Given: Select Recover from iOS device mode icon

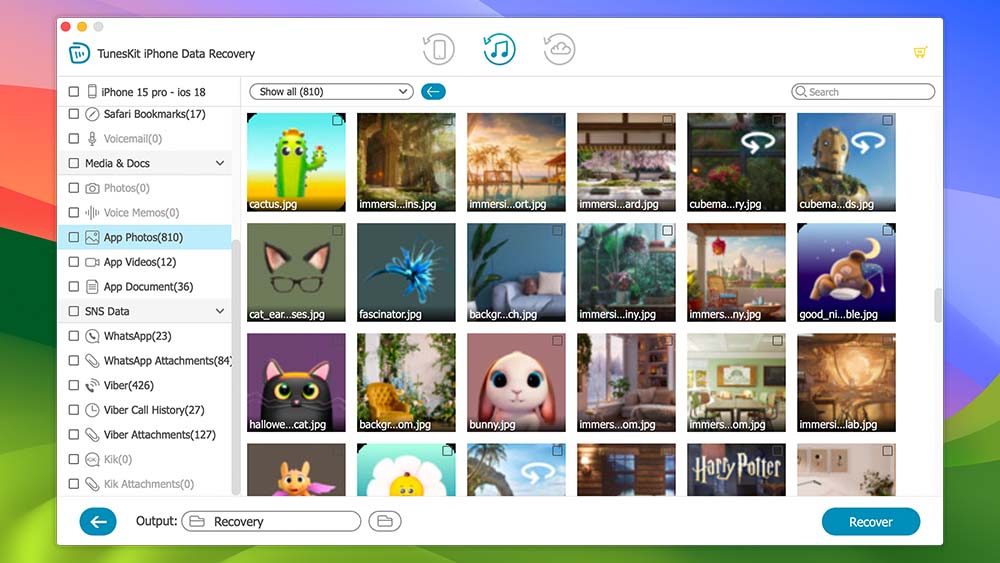Looking at the screenshot, I should pos(439,49).
